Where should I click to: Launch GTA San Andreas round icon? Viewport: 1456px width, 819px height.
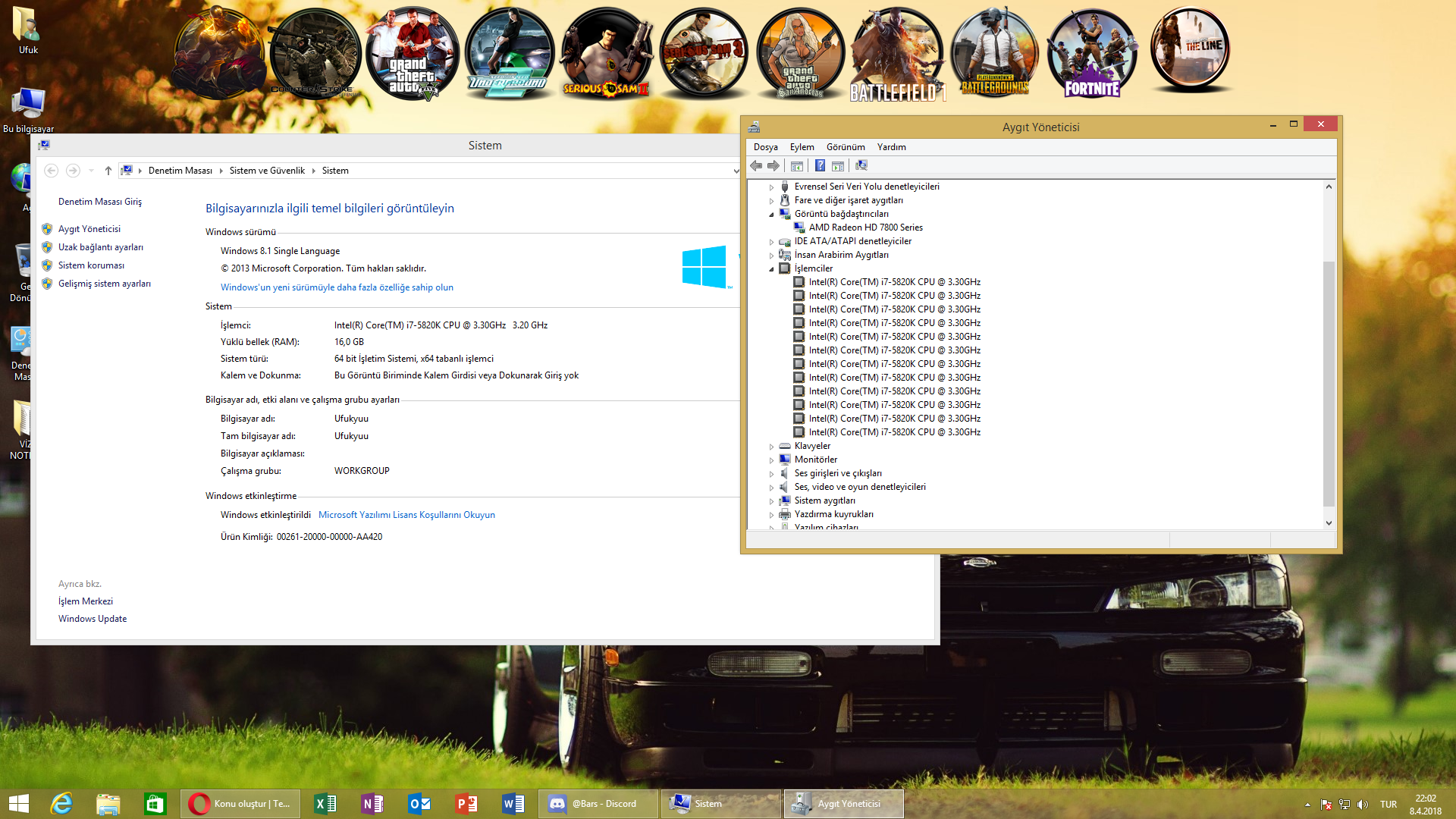(801, 54)
